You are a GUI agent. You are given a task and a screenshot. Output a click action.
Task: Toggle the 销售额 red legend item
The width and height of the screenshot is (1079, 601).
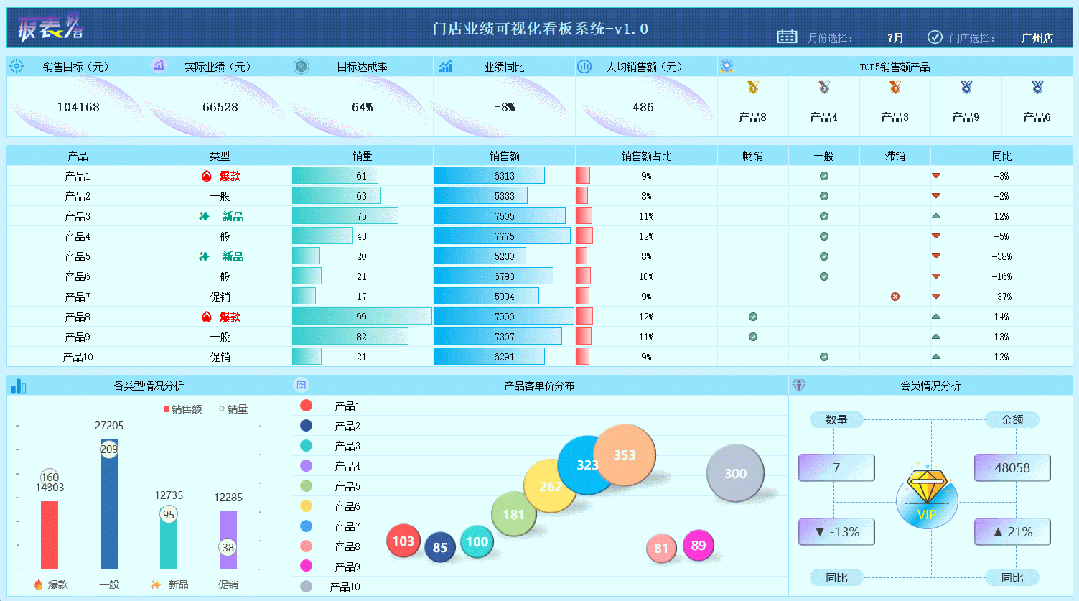point(182,410)
